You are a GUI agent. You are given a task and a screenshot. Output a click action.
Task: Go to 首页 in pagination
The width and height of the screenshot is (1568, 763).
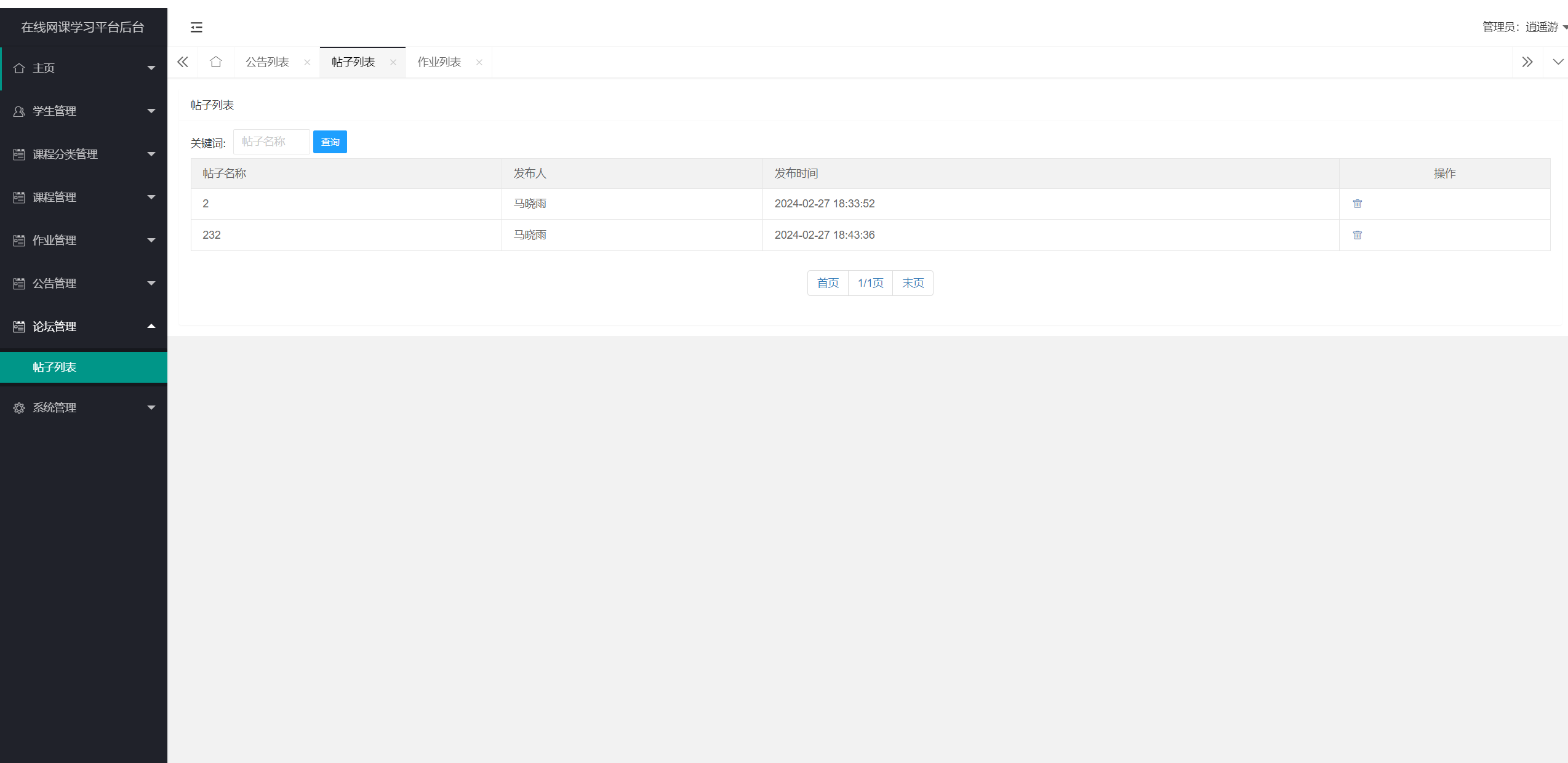(x=828, y=283)
